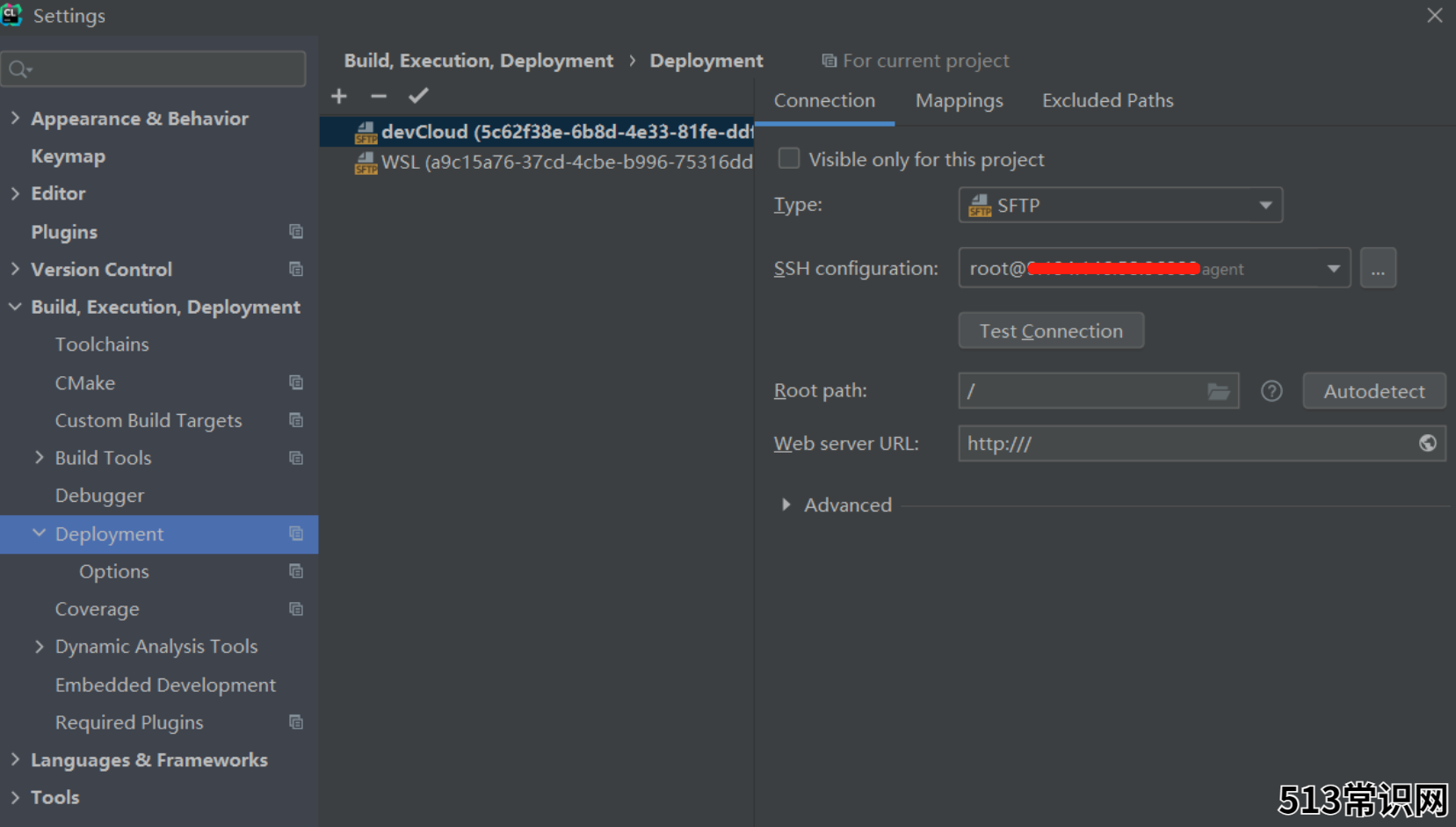Open root path help question icon
1456x827 pixels.
pyautogui.click(x=1271, y=391)
